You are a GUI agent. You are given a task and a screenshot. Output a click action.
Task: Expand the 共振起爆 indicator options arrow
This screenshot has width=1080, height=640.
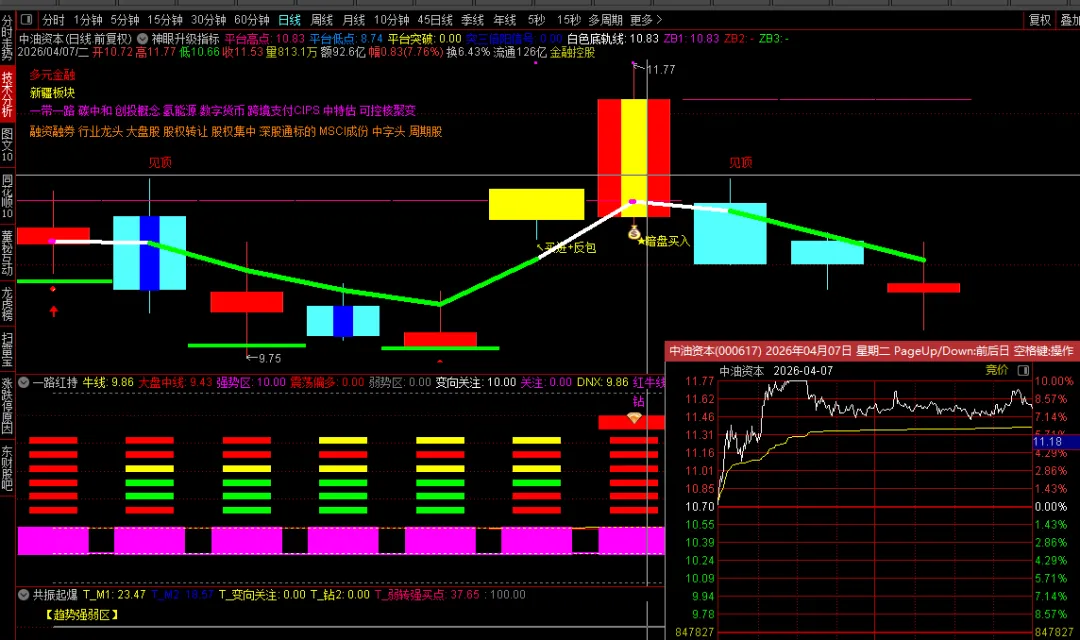(x=23, y=595)
